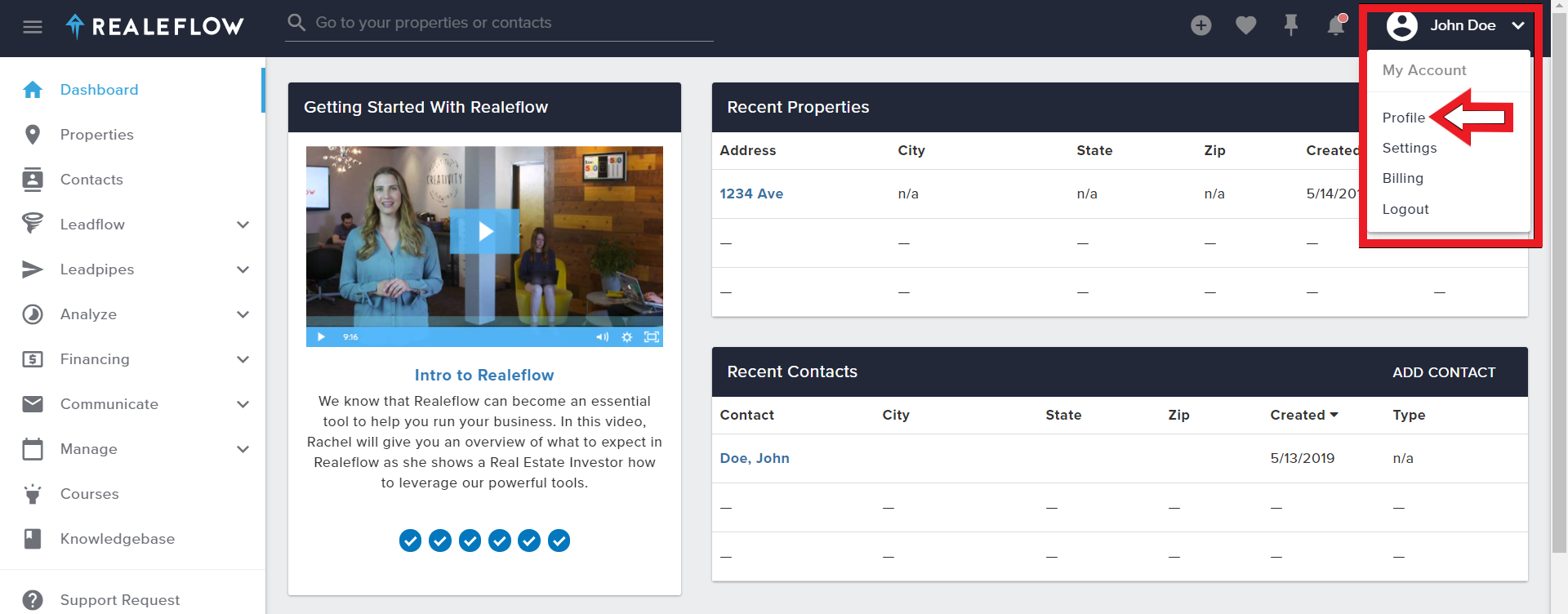Click the Dashboard home icon

33,90
